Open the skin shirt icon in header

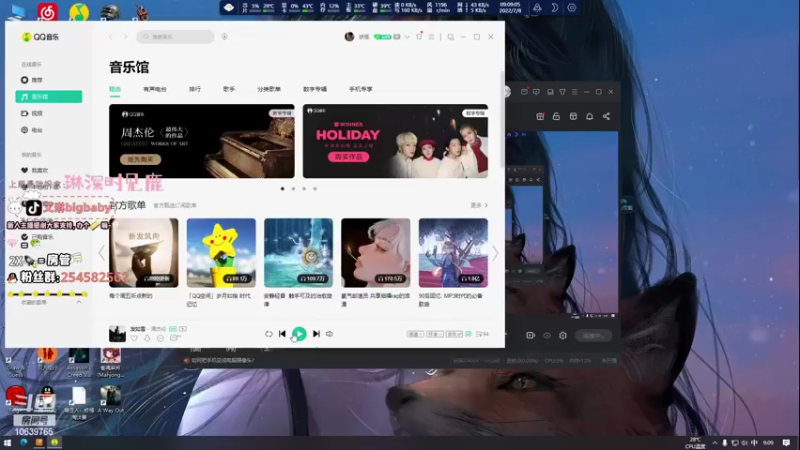coord(419,37)
